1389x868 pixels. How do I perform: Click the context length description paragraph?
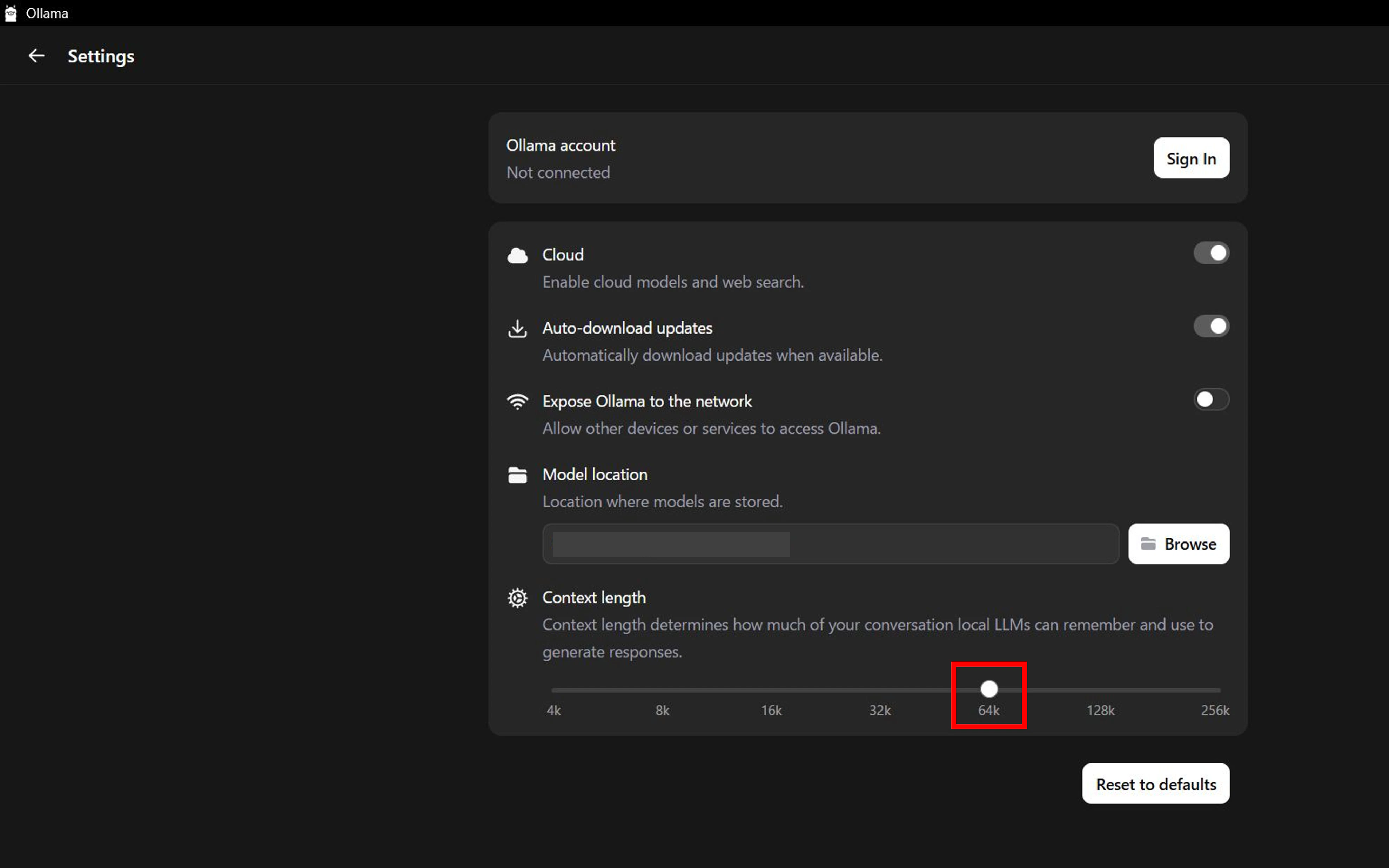878,638
